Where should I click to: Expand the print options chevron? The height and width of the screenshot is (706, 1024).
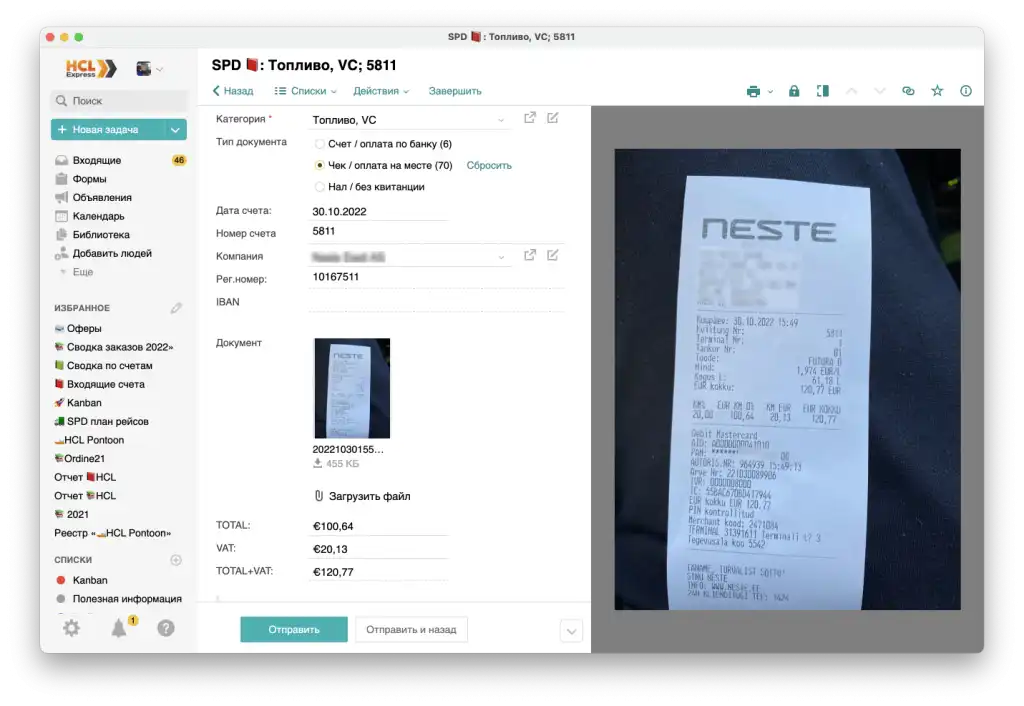pyautogui.click(x=771, y=92)
